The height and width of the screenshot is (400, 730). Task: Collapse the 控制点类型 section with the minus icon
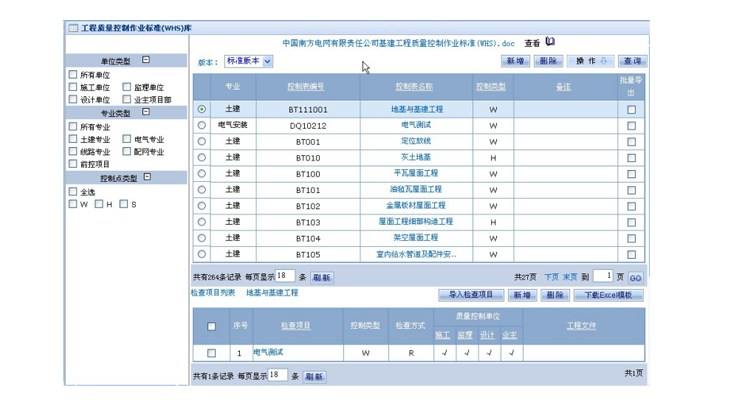147,177
